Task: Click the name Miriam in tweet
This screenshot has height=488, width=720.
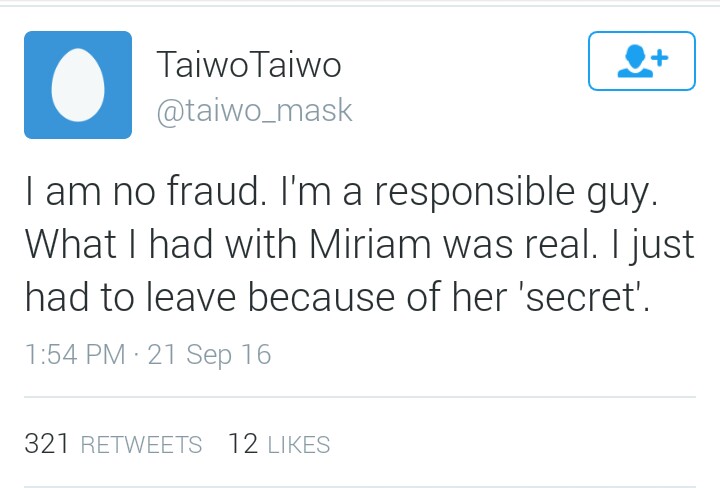Action: pyautogui.click(x=370, y=244)
